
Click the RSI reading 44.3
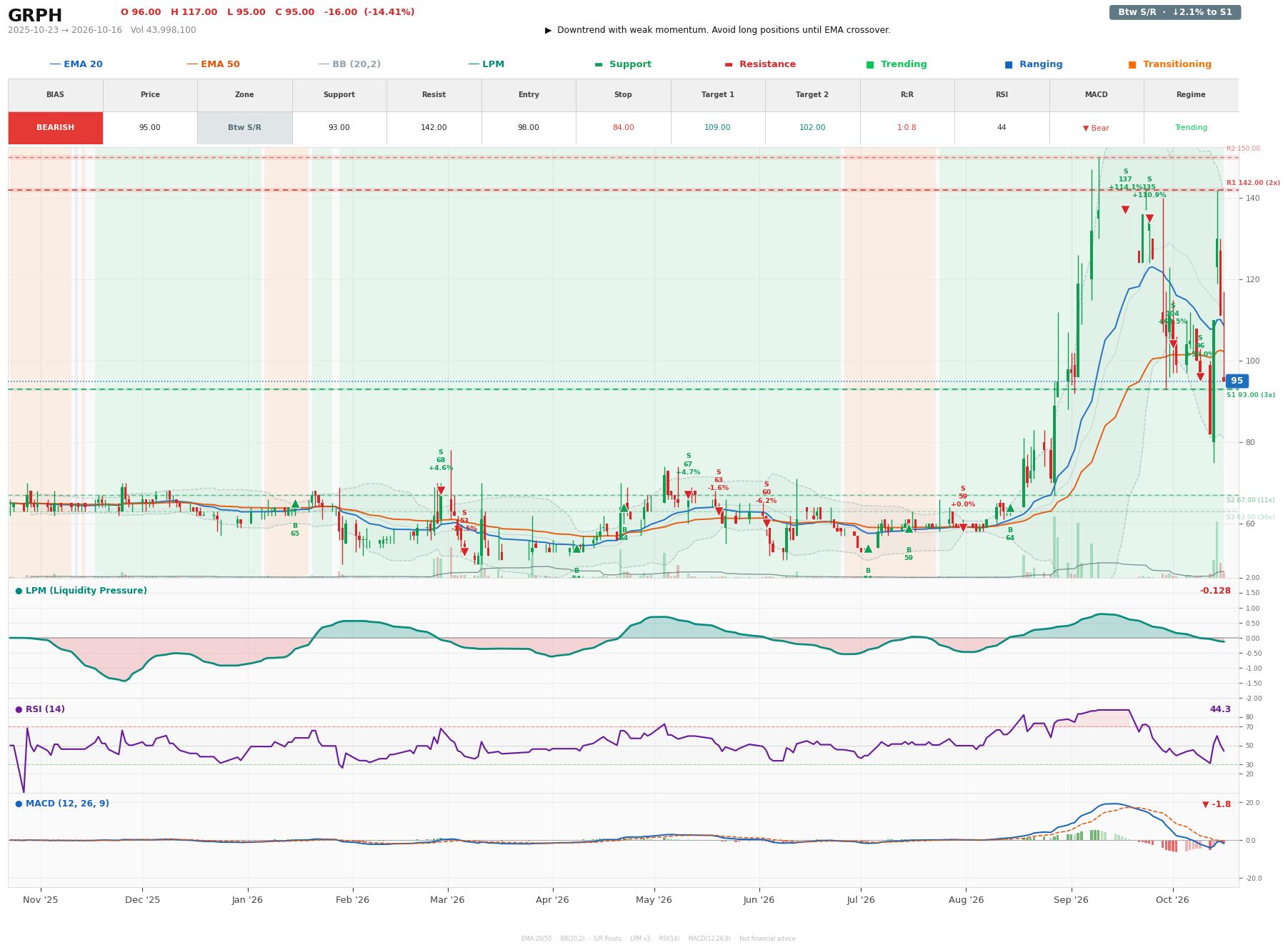click(1220, 709)
